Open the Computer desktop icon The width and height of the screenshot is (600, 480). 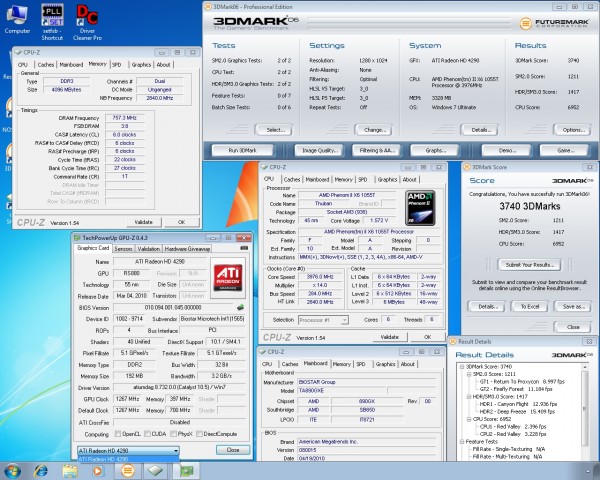pyautogui.click(x=17, y=20)
